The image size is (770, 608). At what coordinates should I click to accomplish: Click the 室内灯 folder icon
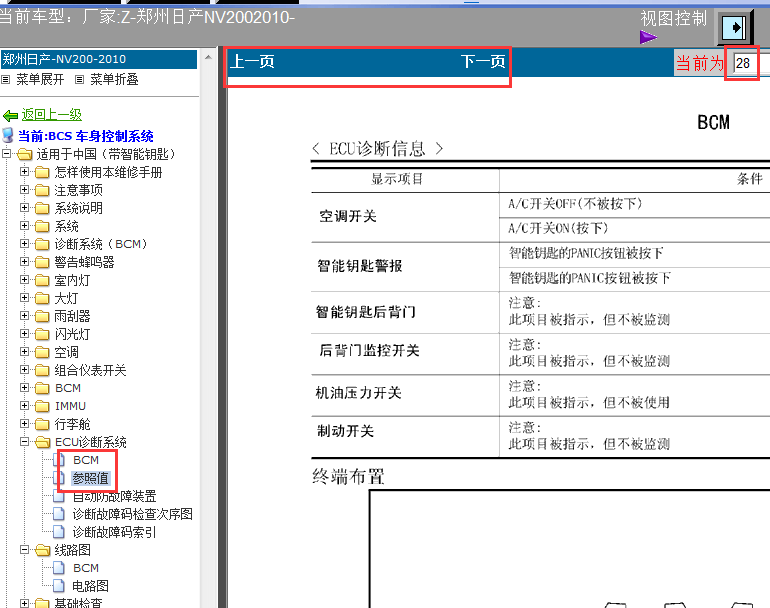pyautogui.click(x=42, y=280)
